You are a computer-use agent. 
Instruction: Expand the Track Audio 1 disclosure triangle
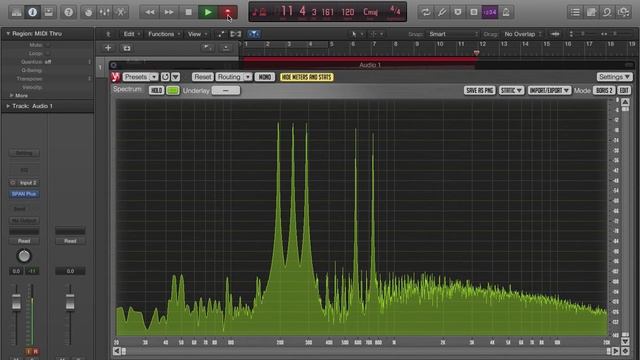pos(8,106)
